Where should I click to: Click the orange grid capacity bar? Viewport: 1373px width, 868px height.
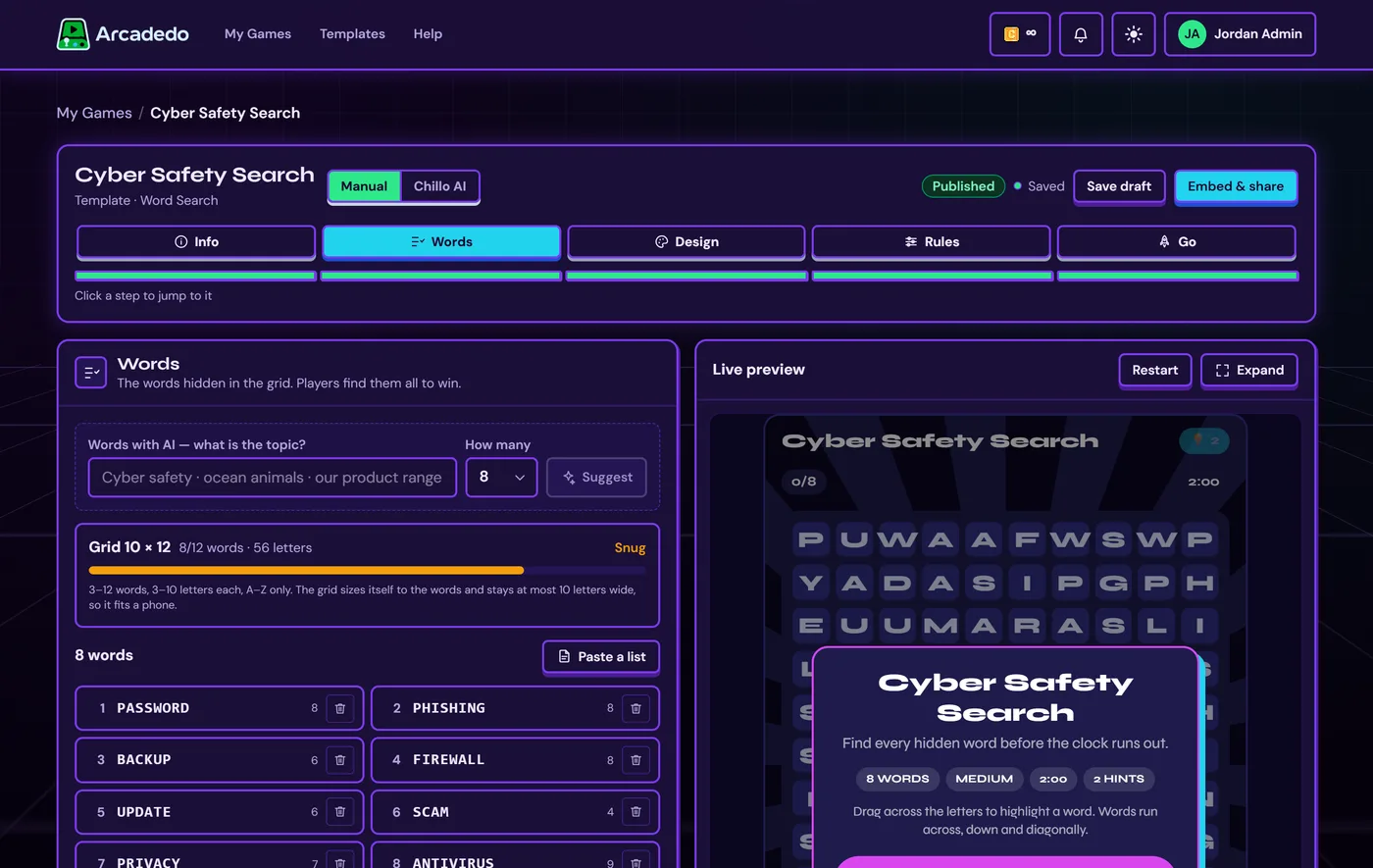tap(306, 570)
